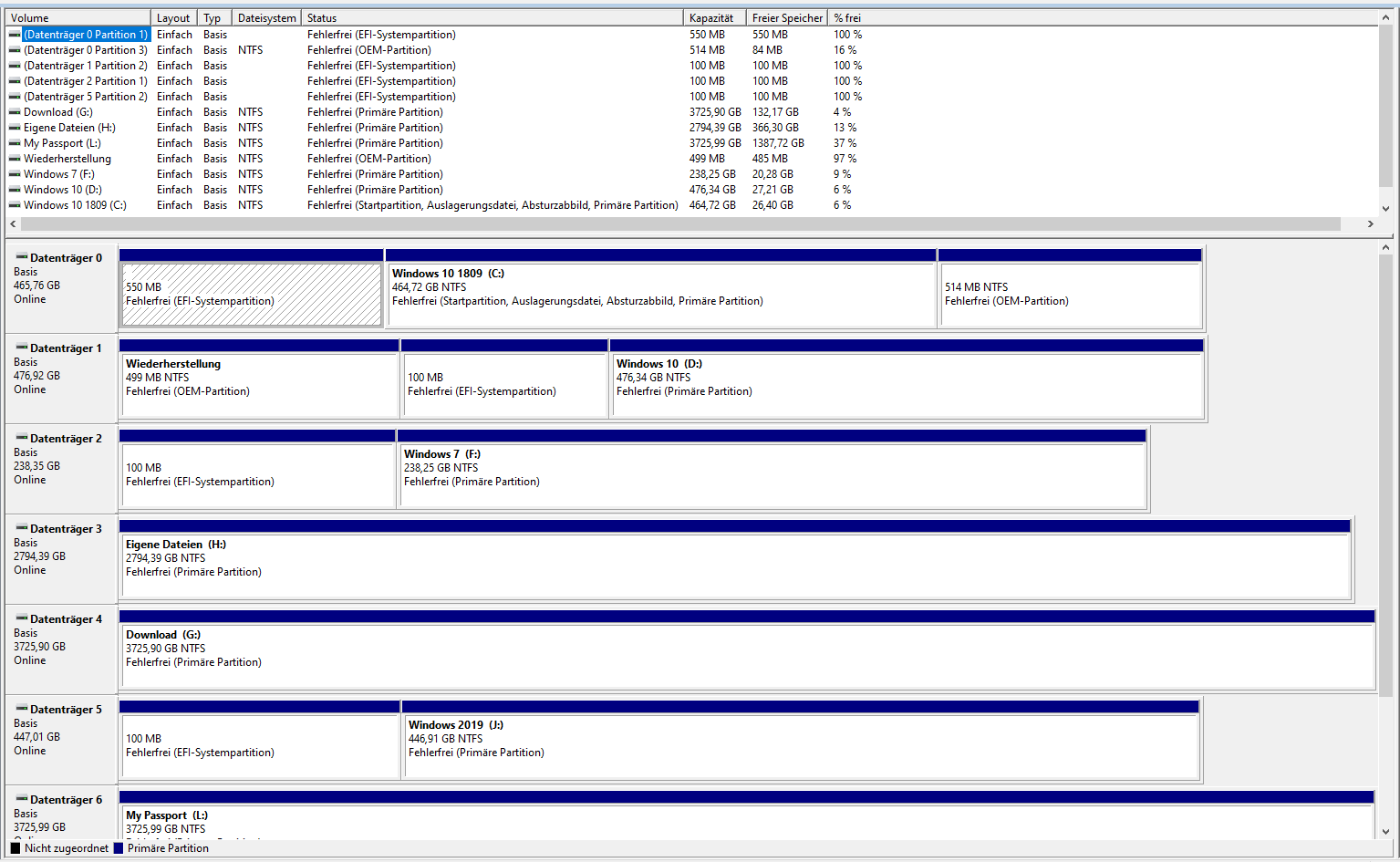Screen dimensions: 1400x862
Task: Click the drive icon of Datenträger 1 Partition 2 row
Action: tap(15, 66)
